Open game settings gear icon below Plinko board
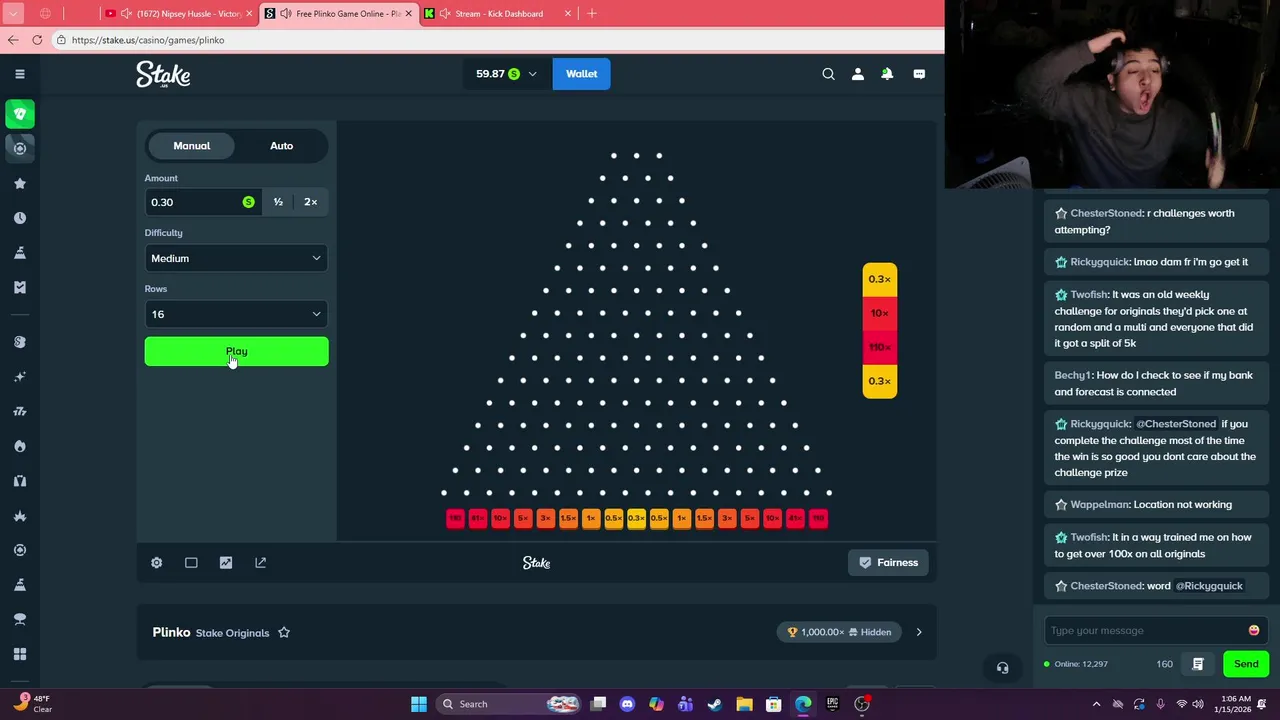The height and width of the screenshot is (720, 1280). pyautogui.click(x=156, y=563)
